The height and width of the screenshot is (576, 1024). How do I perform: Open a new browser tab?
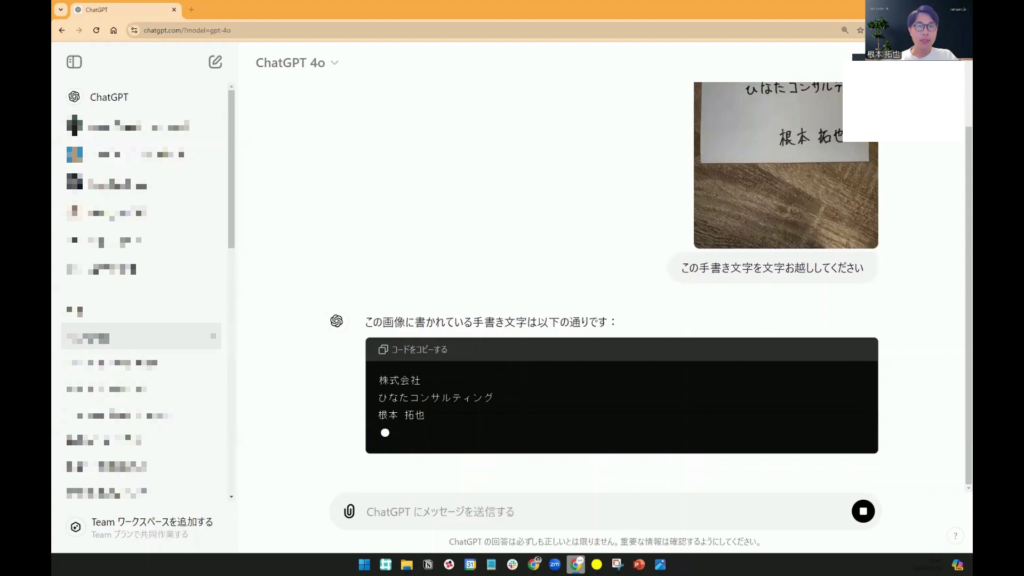tap(191, 9)
